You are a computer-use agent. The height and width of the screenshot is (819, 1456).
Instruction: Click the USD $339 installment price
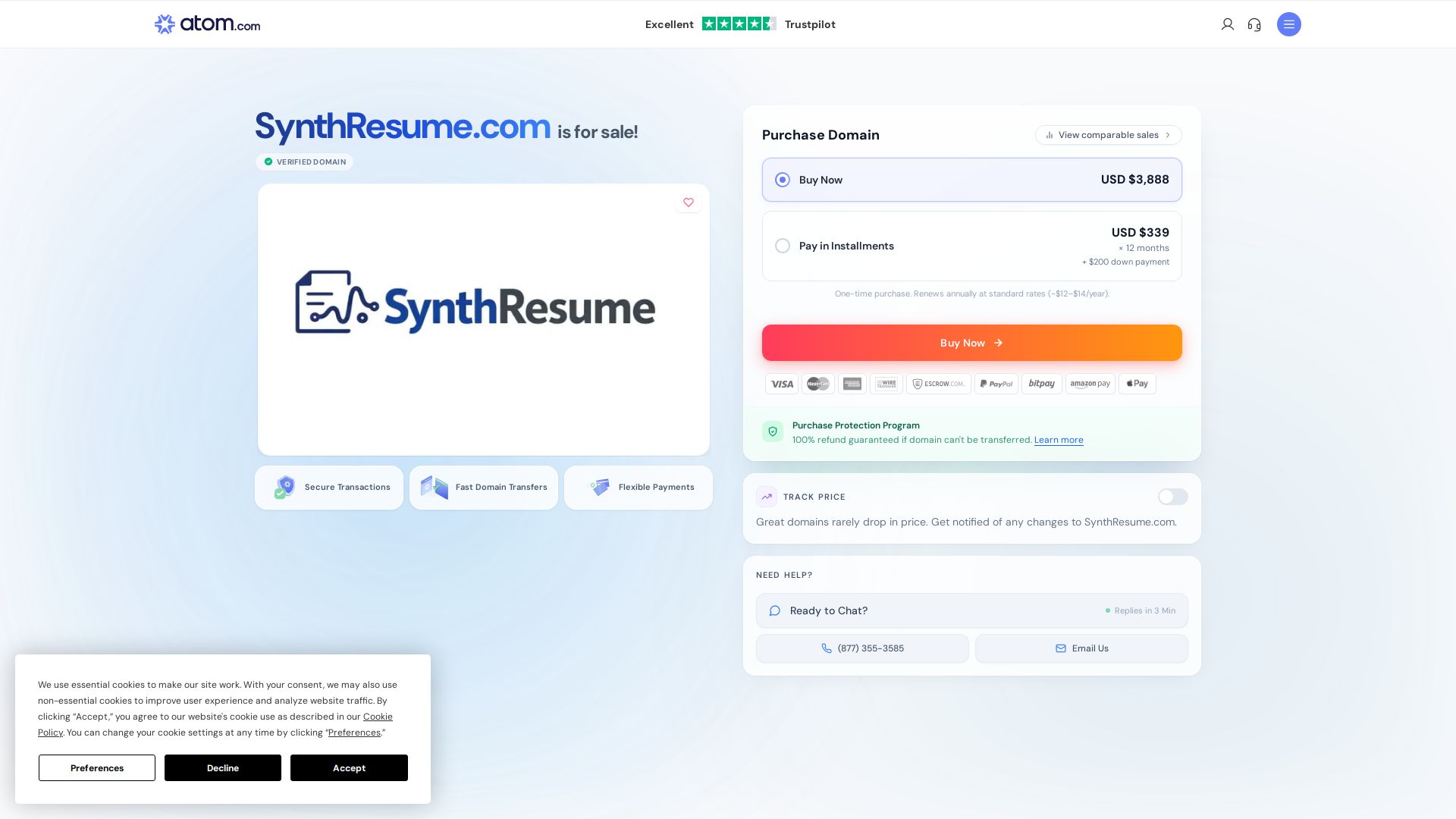click(x=1141, y=233)
